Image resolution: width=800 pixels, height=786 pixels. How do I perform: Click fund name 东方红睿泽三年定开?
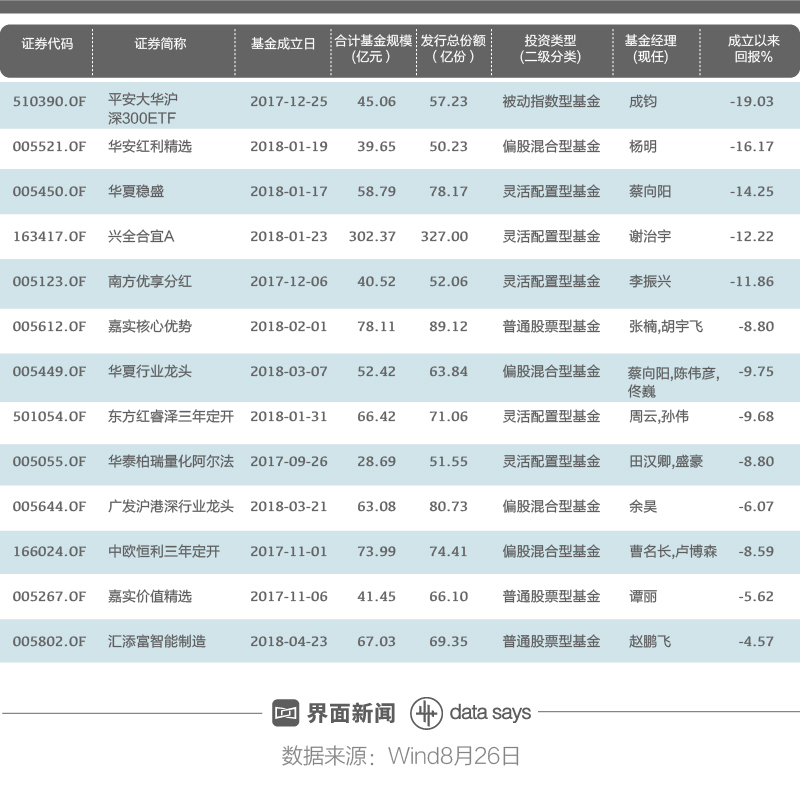coord(171,417)
